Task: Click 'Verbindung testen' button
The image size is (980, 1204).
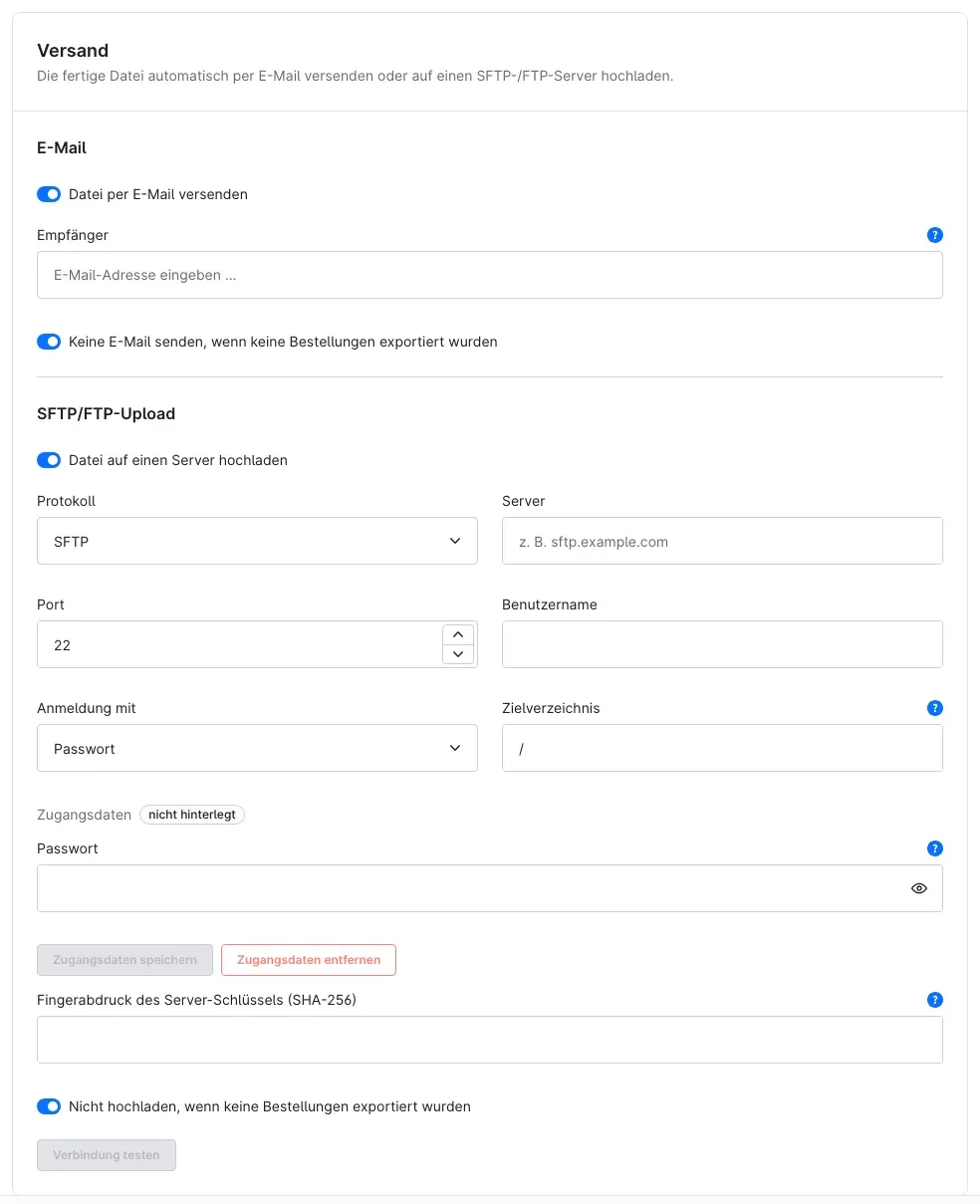Action: tap(107, 1155)
